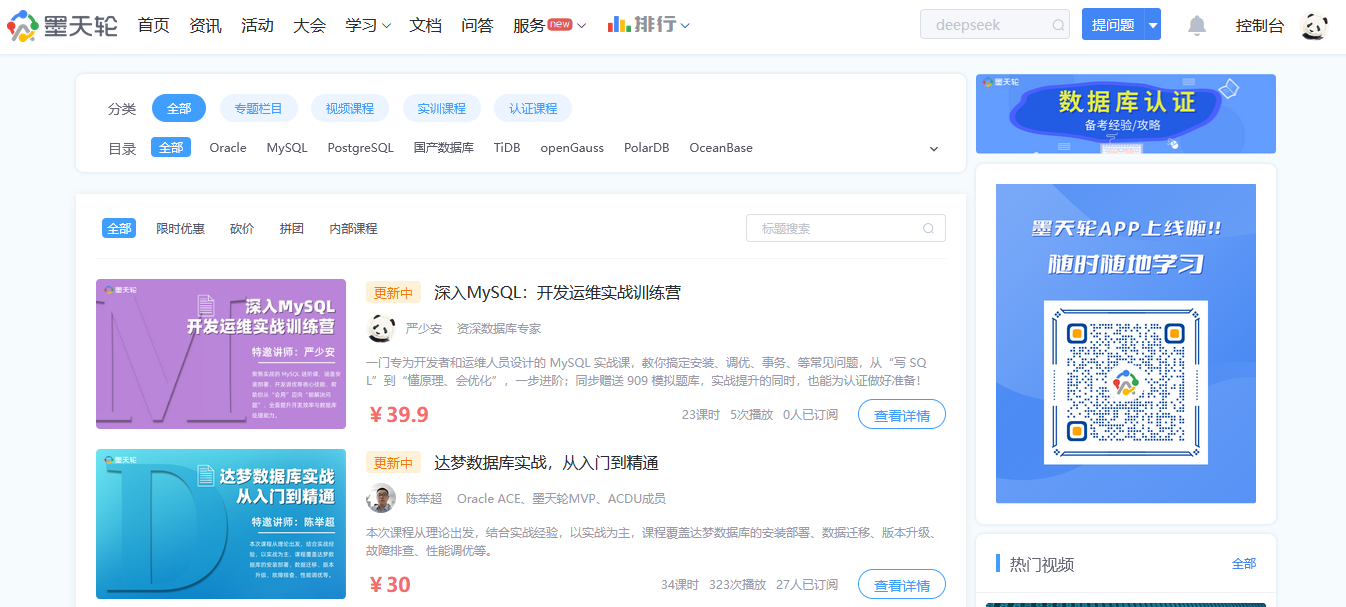The height and width of the screenshot is (607, 1346).
Task: Expand the 学习 menu
Action: [368, 25]
